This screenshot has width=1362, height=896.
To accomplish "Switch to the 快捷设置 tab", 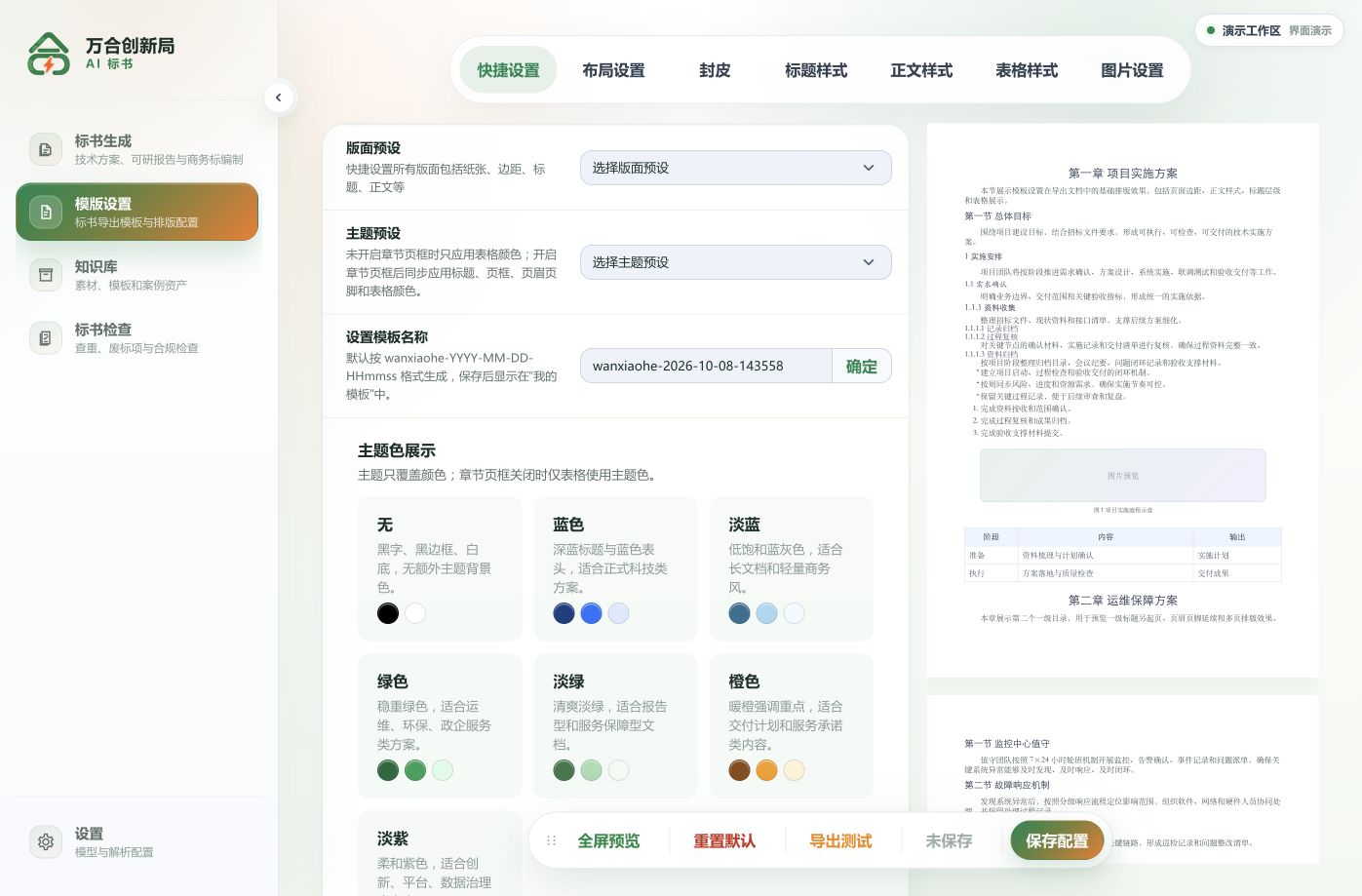I will [x=508, y=70].
